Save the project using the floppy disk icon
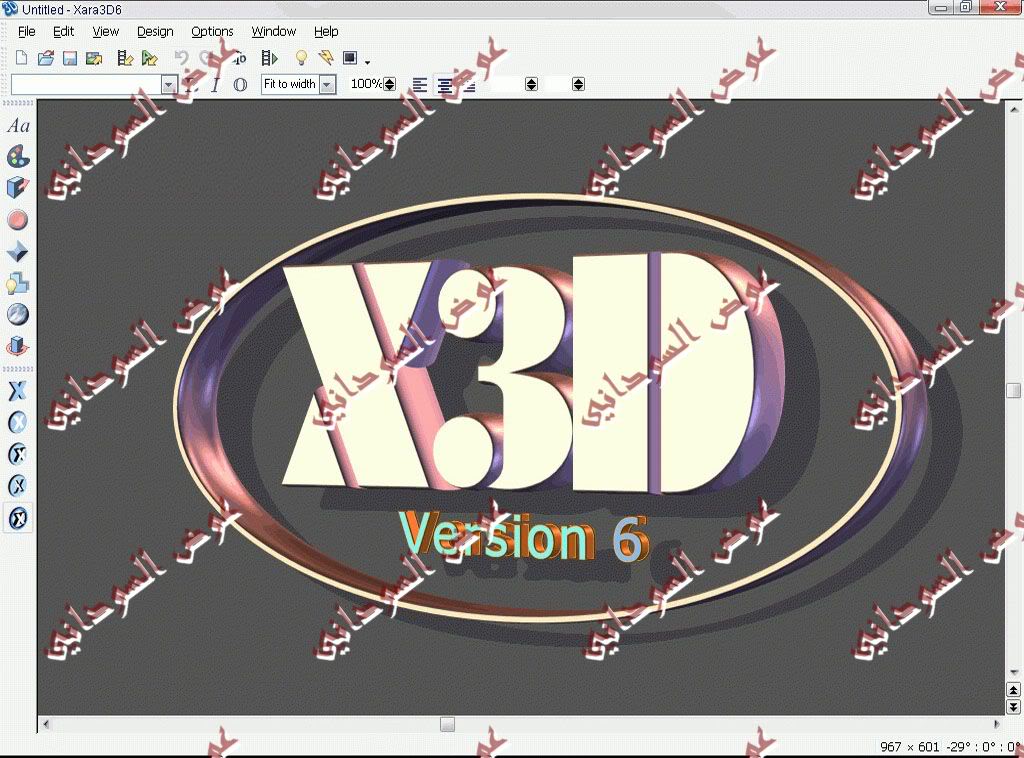This screenshot has height=758, width=1024. click(70, 58)
